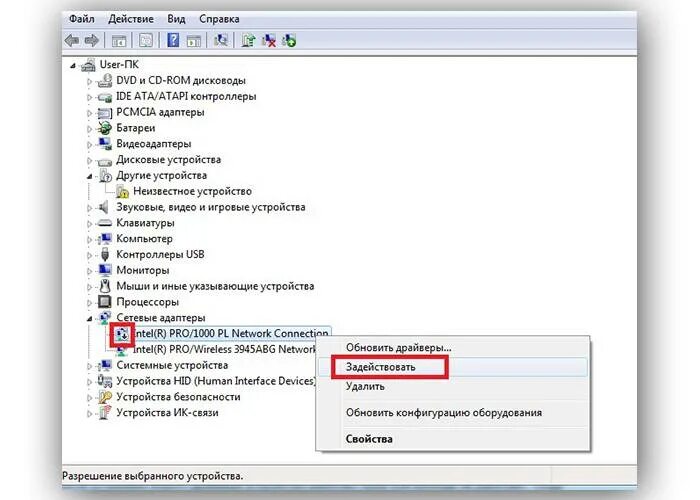Image resolution: width=700 pixels, height=500 pixels.
Task: Select the Процессоры tree row
Action: tap(147, 302)
